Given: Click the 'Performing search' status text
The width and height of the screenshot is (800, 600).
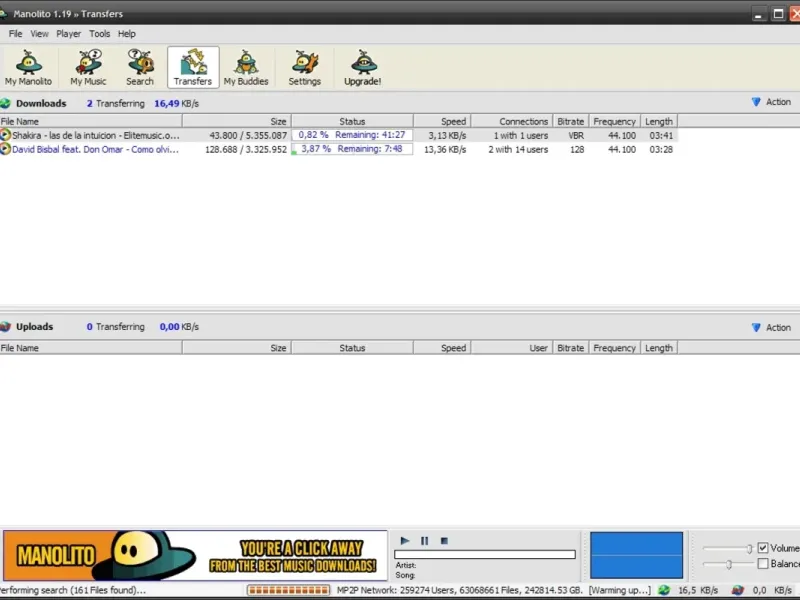Looking at the screenshot, I should coord(72,590).
